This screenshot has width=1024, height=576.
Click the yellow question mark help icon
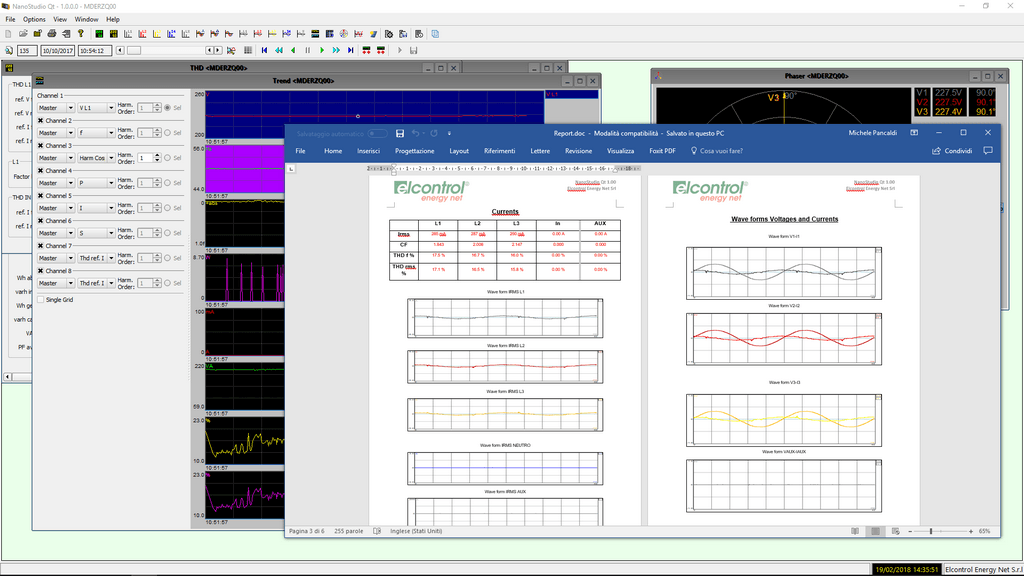pos(80,33)
